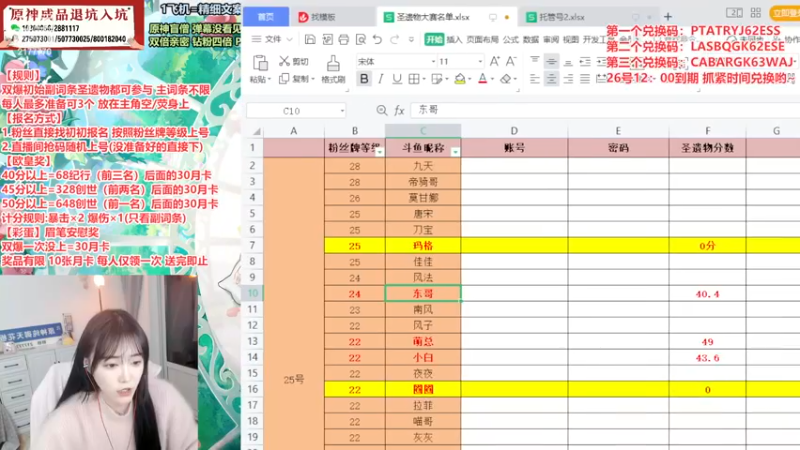Screen dimensions: 800x450
Task: Click the Name Box showing C10
Action: click(x=292, y=111)
